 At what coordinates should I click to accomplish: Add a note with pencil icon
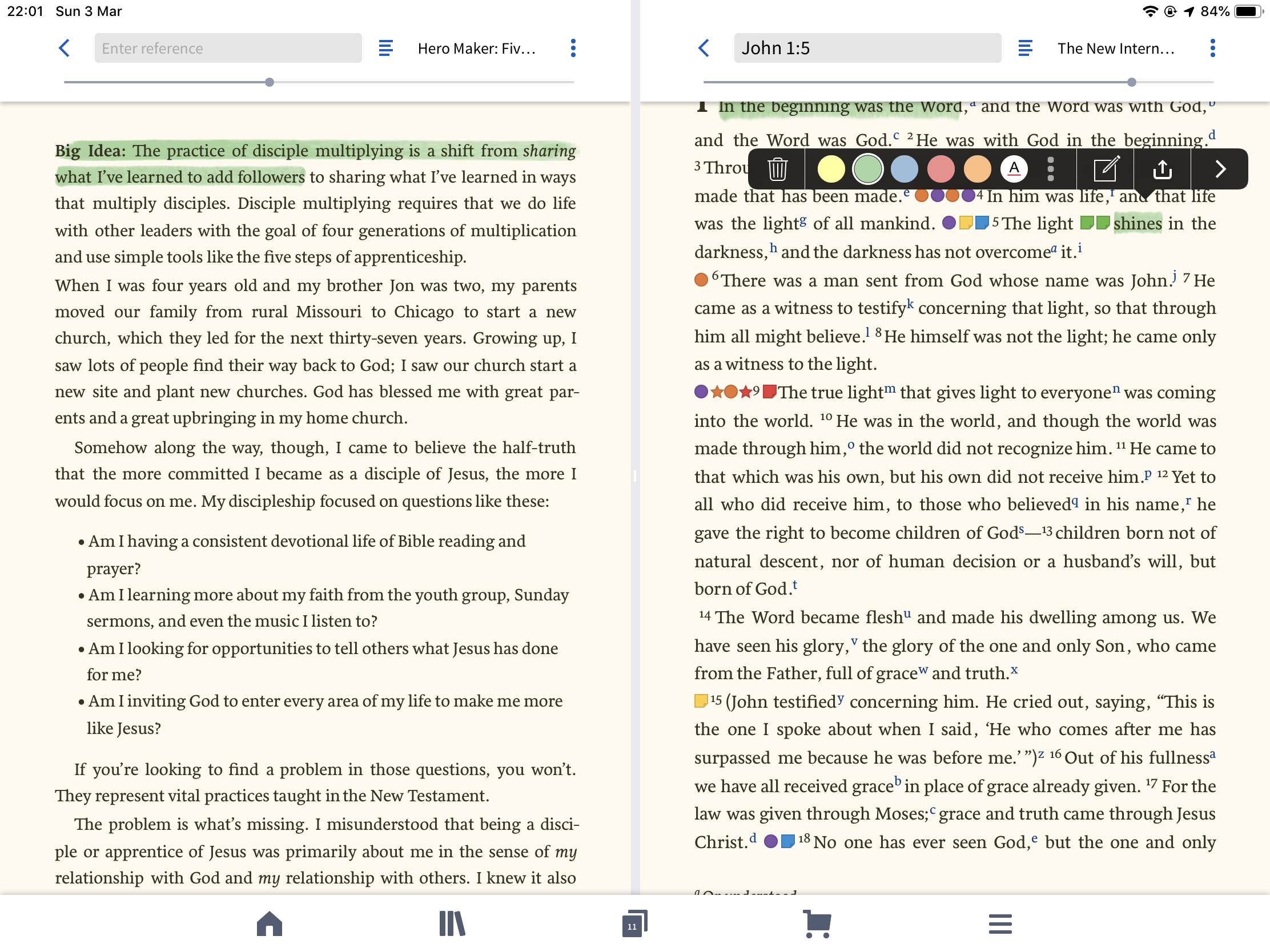click(1105, 170)
